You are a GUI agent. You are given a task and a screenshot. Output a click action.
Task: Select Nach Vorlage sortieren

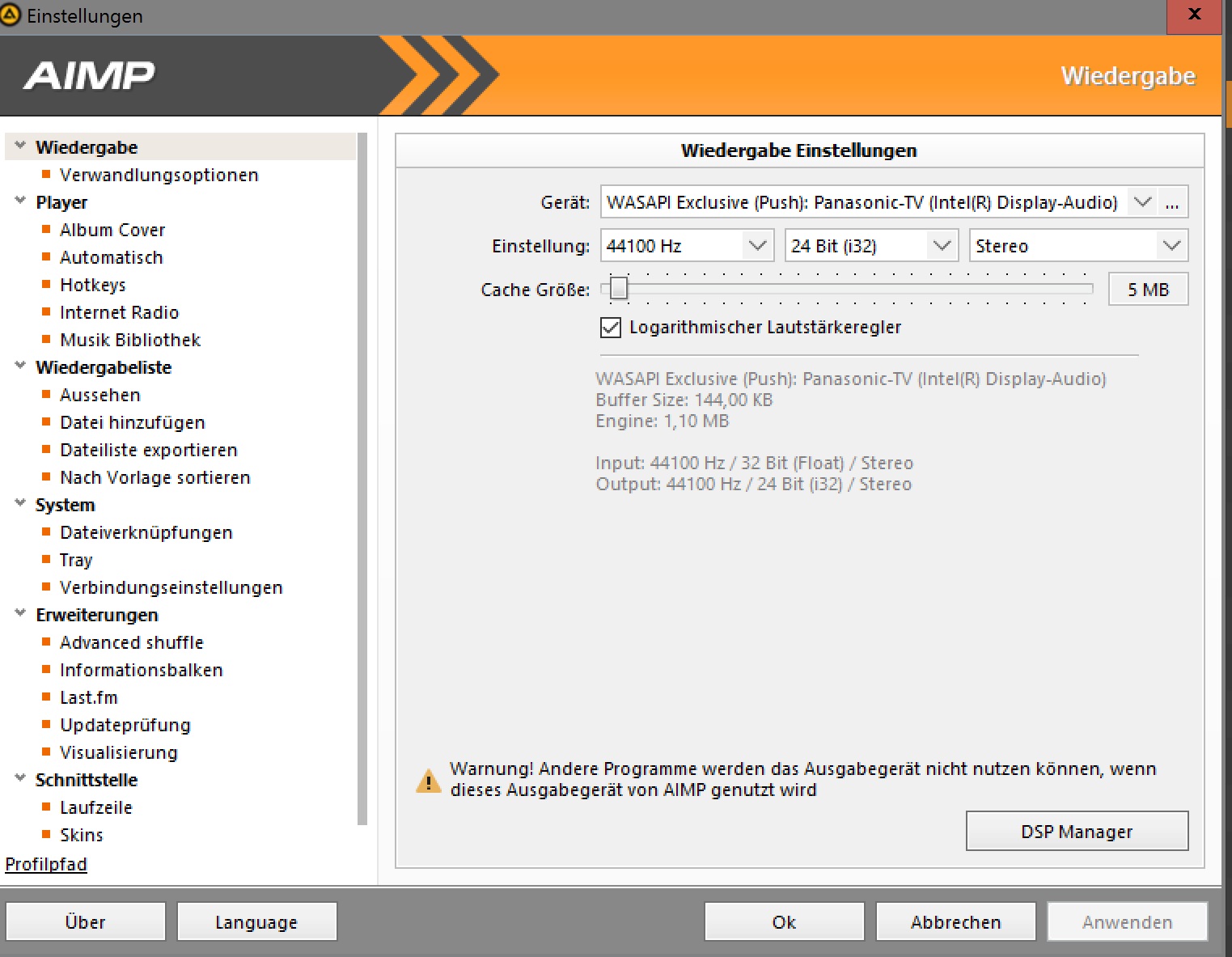pos(155,477)
